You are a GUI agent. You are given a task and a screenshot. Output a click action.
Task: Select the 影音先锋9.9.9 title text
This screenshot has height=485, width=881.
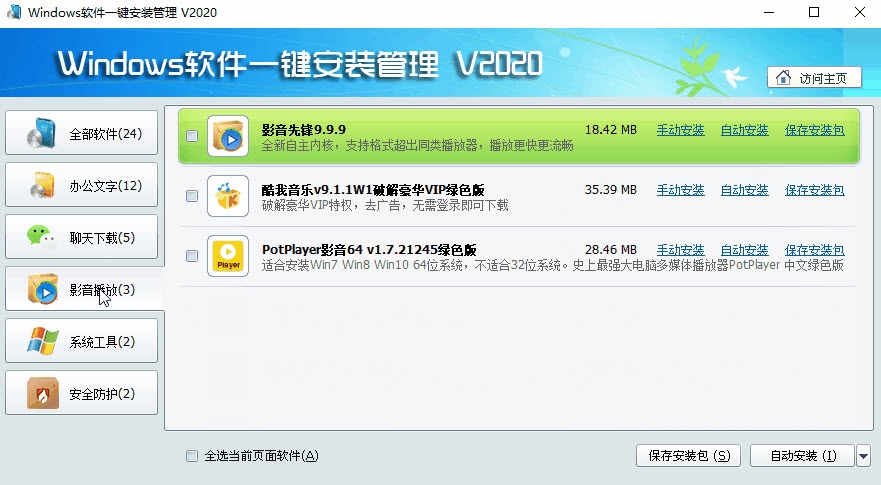[304, 130]
